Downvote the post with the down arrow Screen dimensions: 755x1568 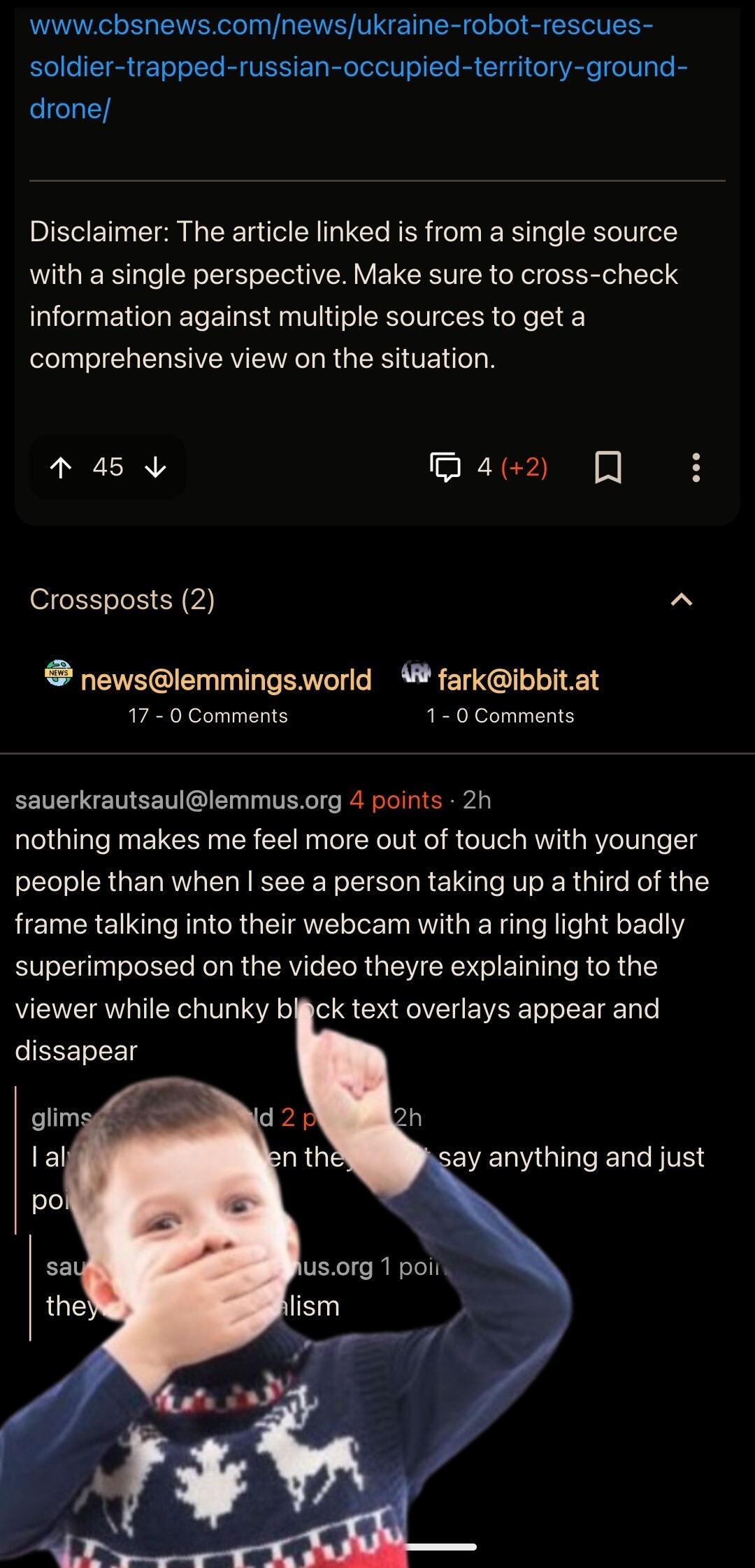pyautogui.click(x=155, y=467)
